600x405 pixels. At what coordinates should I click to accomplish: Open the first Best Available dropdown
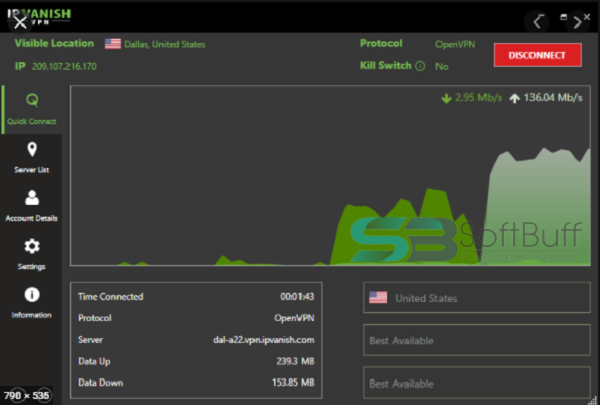pyautogui.click(x=476, y=340)
